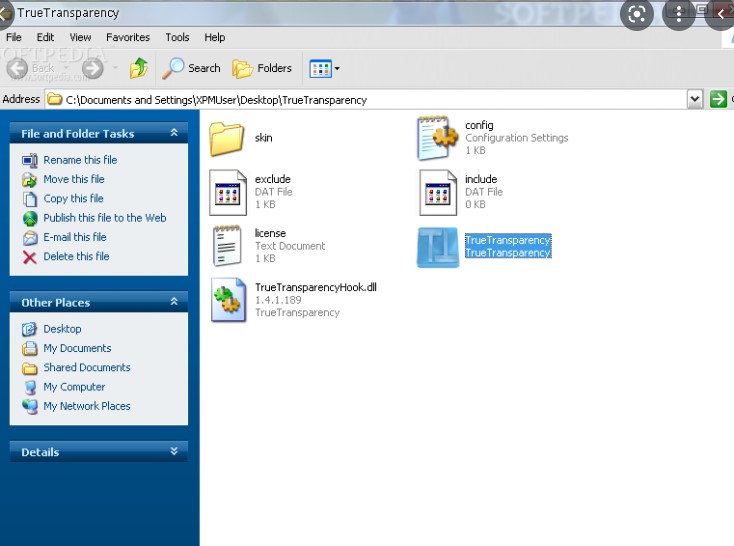Open the address bar dropdown
The width and height of the screenshot is (734, 546).
[x=695, y=99]
